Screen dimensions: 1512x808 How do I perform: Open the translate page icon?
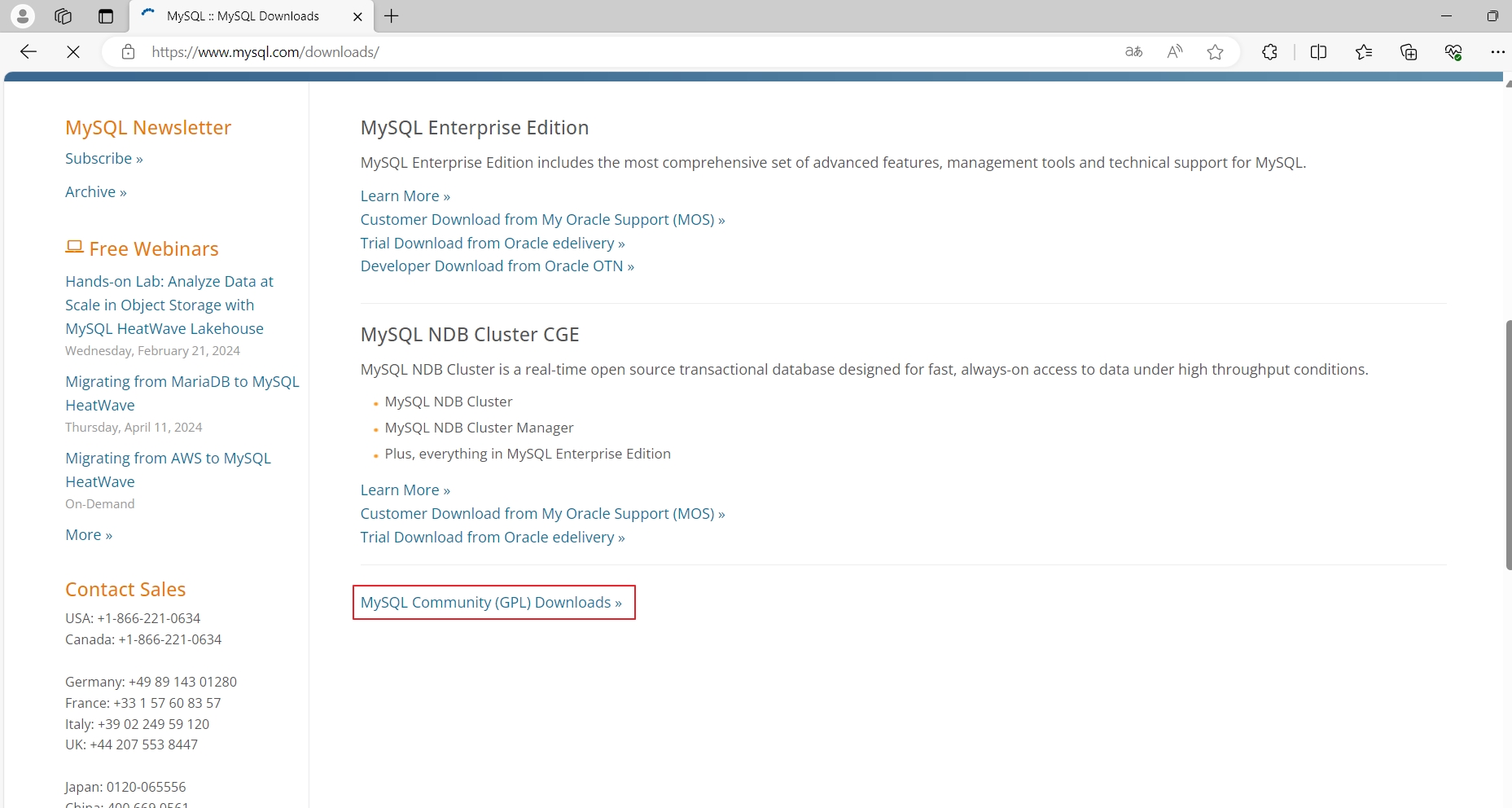[x=1133, y=52]
